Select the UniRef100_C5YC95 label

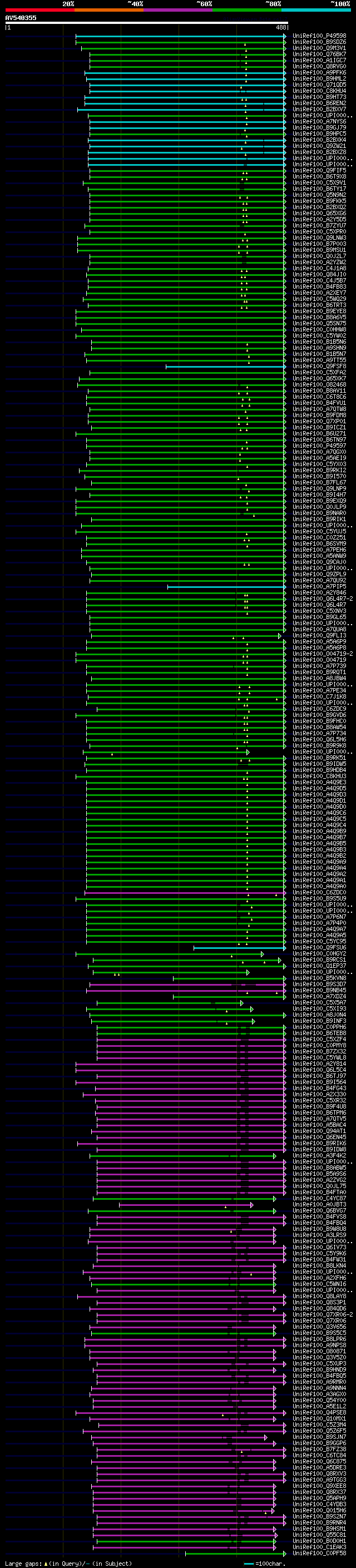[319, 942]
